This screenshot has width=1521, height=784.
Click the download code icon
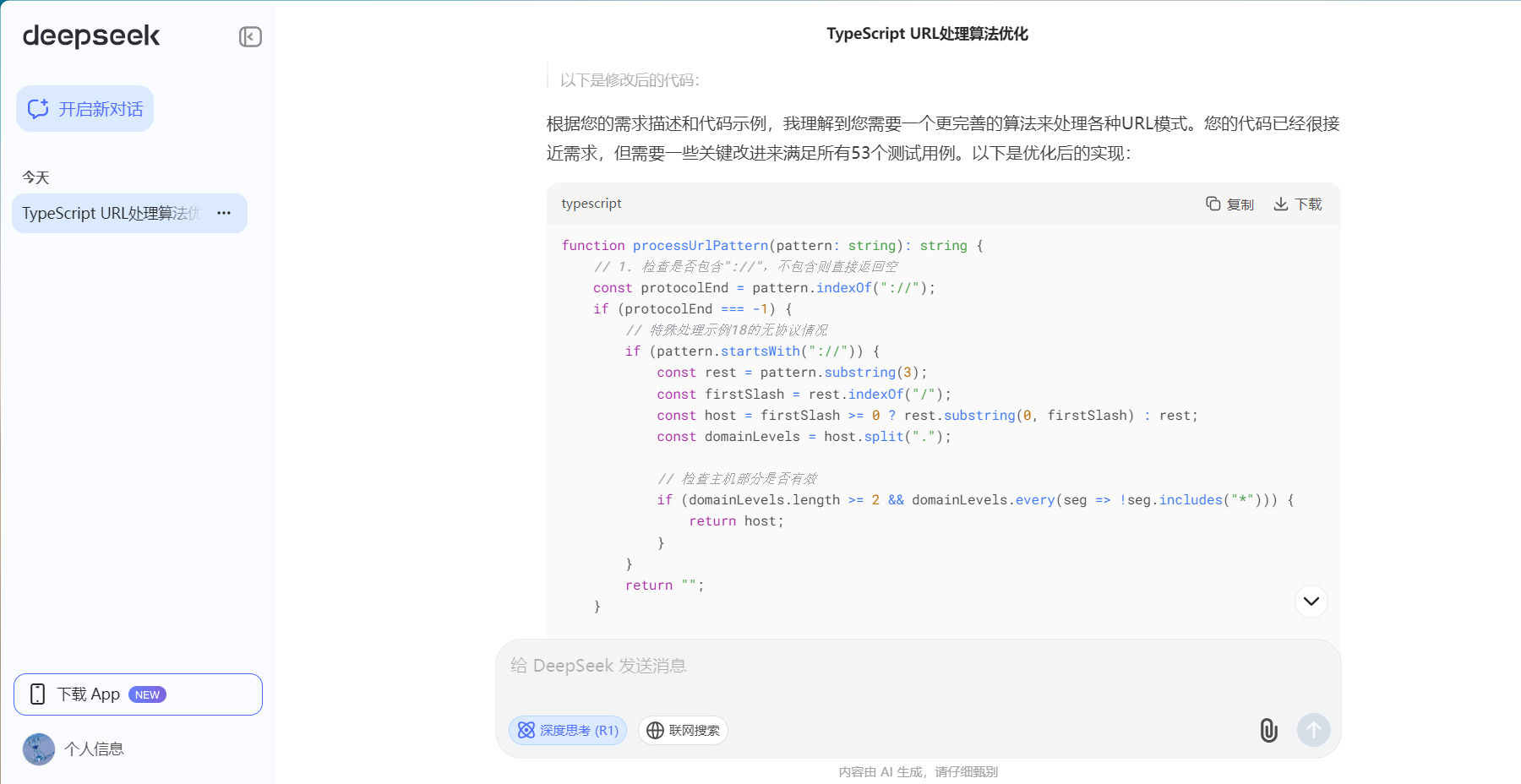click(1281, 204)
